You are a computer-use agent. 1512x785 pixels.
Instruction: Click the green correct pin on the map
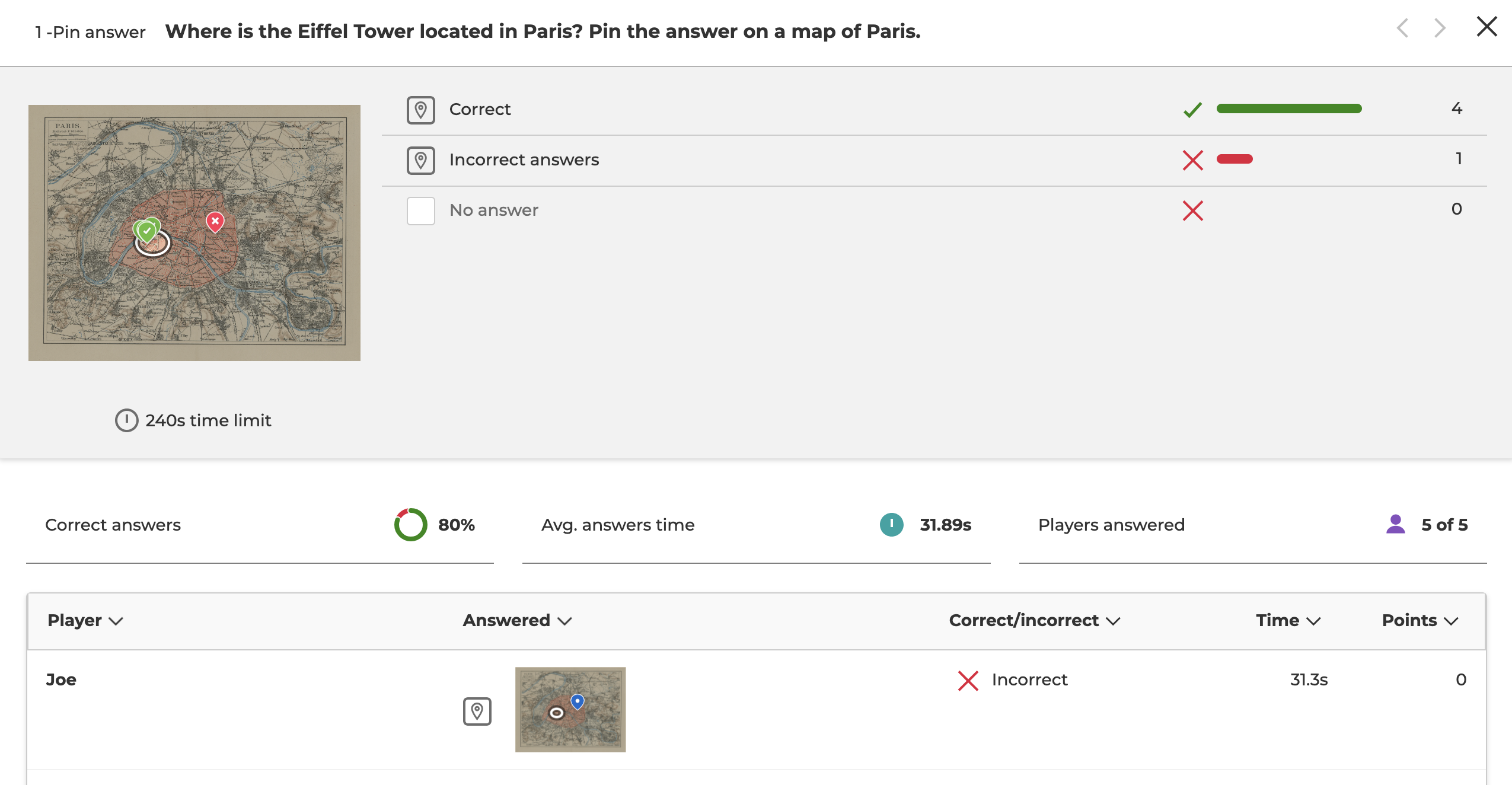(146, 231)
